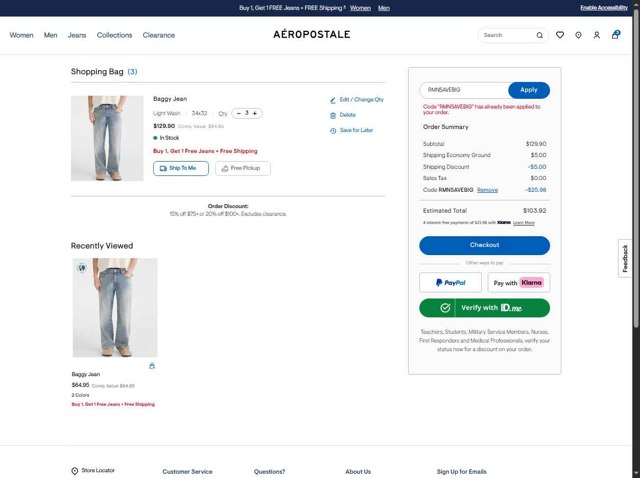
Task: Open Klarna Learn More link
Action: pyautogui.click(x=524, y=223)
